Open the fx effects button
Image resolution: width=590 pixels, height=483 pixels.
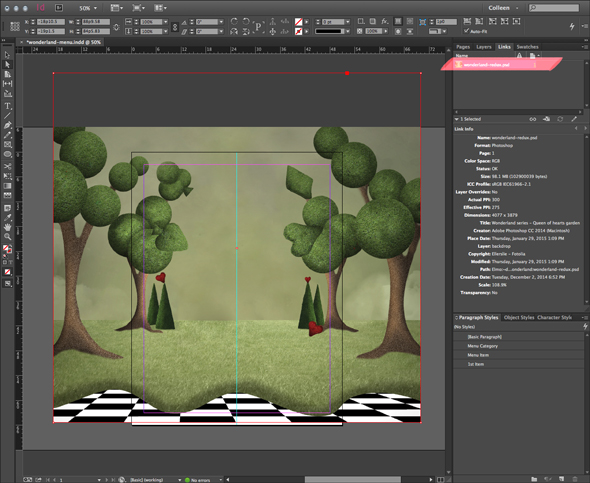tap(385, 21)
